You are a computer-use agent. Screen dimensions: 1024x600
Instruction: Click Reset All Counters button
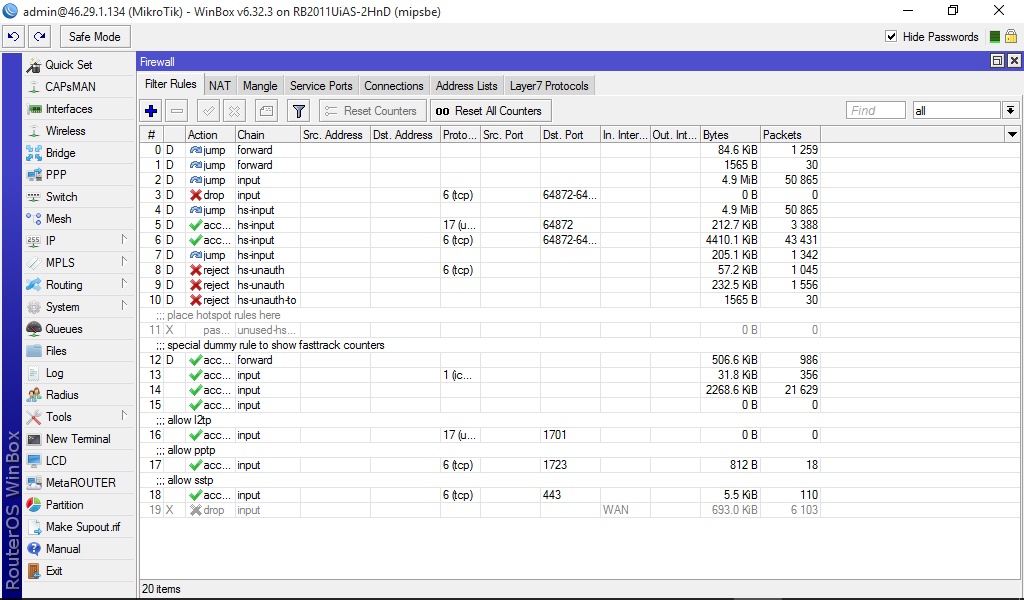pos(490,111)
